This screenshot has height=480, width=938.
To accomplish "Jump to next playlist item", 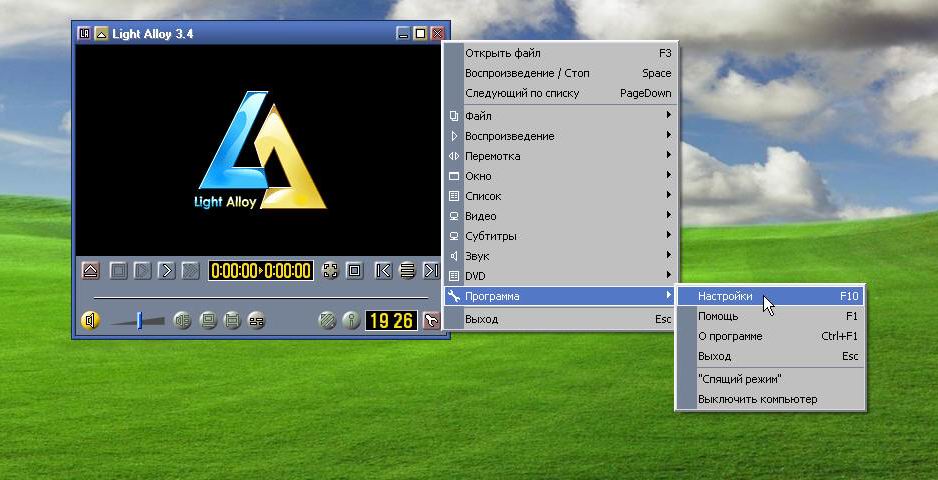I will (431, 271).
